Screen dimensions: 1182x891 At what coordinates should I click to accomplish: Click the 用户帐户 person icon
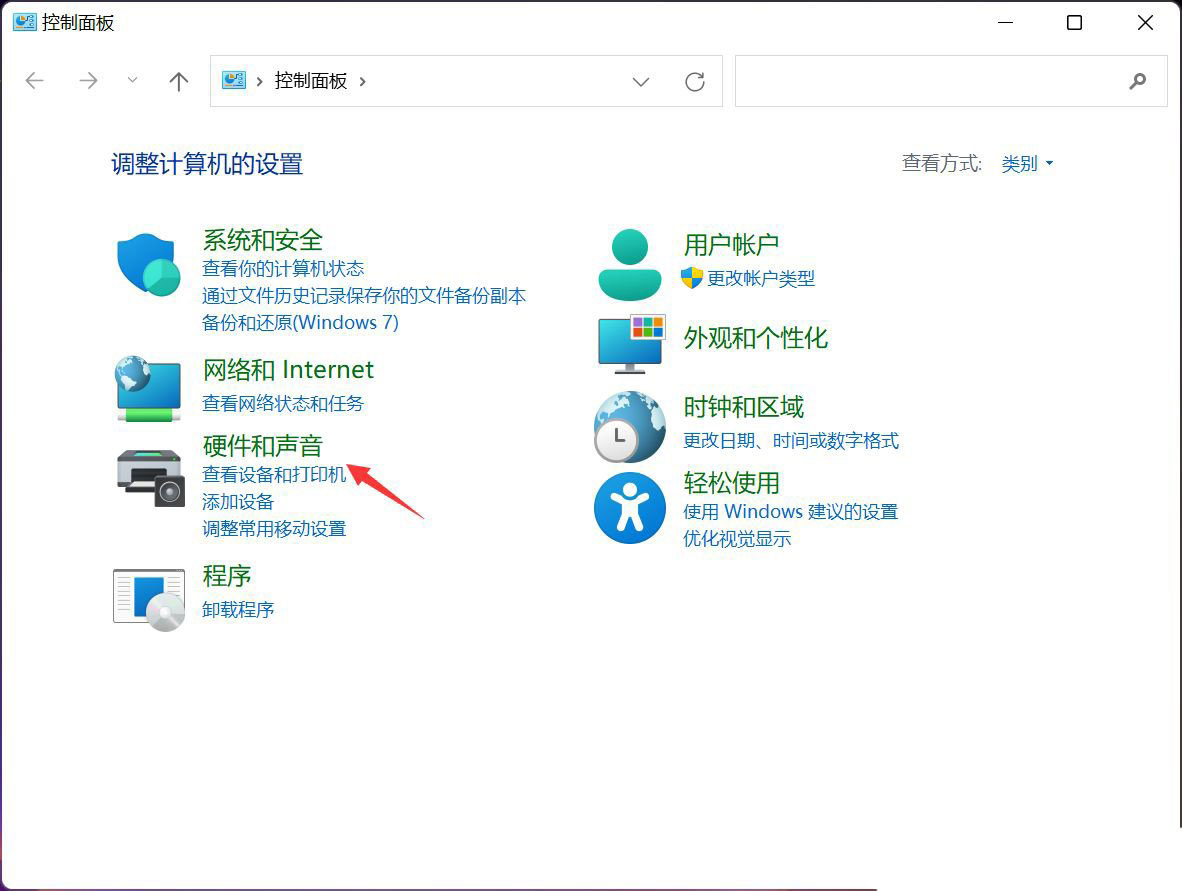pos(628,262)
